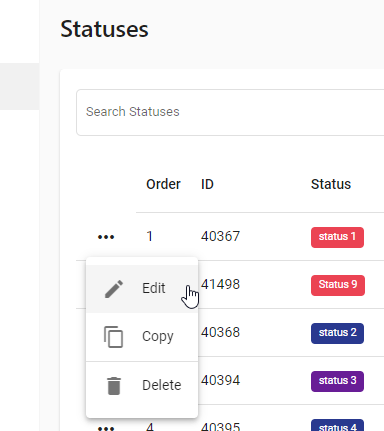Sort by the Status column header

[x=331, y=184]
